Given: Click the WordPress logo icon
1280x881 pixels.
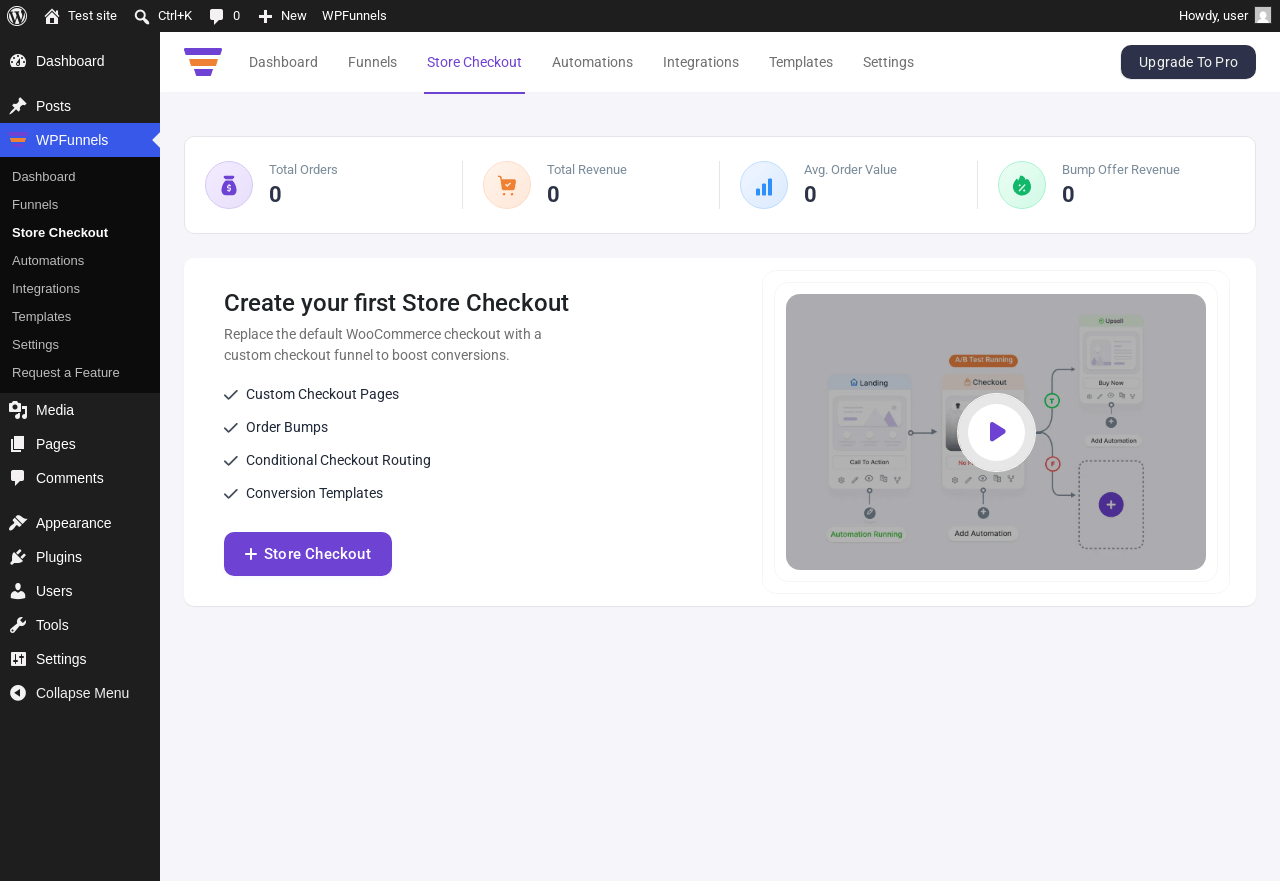Looking at the screenshot, I should (17, 16).
